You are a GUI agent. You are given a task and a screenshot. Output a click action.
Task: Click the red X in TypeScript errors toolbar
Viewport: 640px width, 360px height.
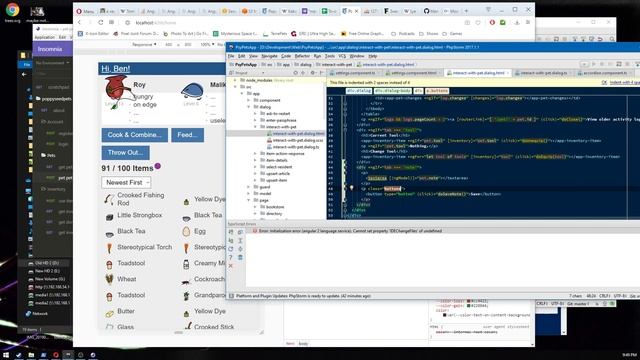click(x=231, y=266)
